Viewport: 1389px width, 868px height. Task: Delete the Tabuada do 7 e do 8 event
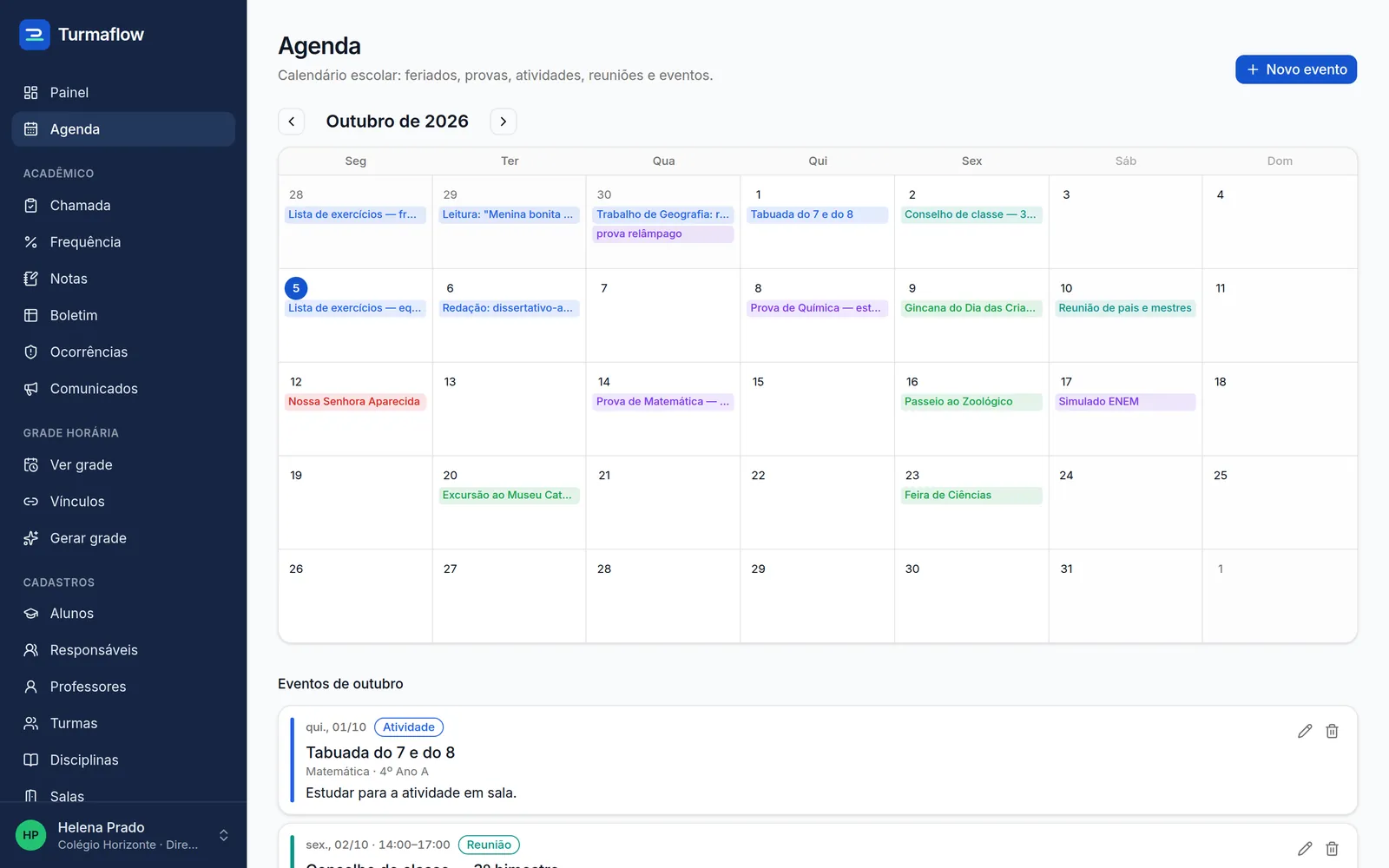(1332, 731)
